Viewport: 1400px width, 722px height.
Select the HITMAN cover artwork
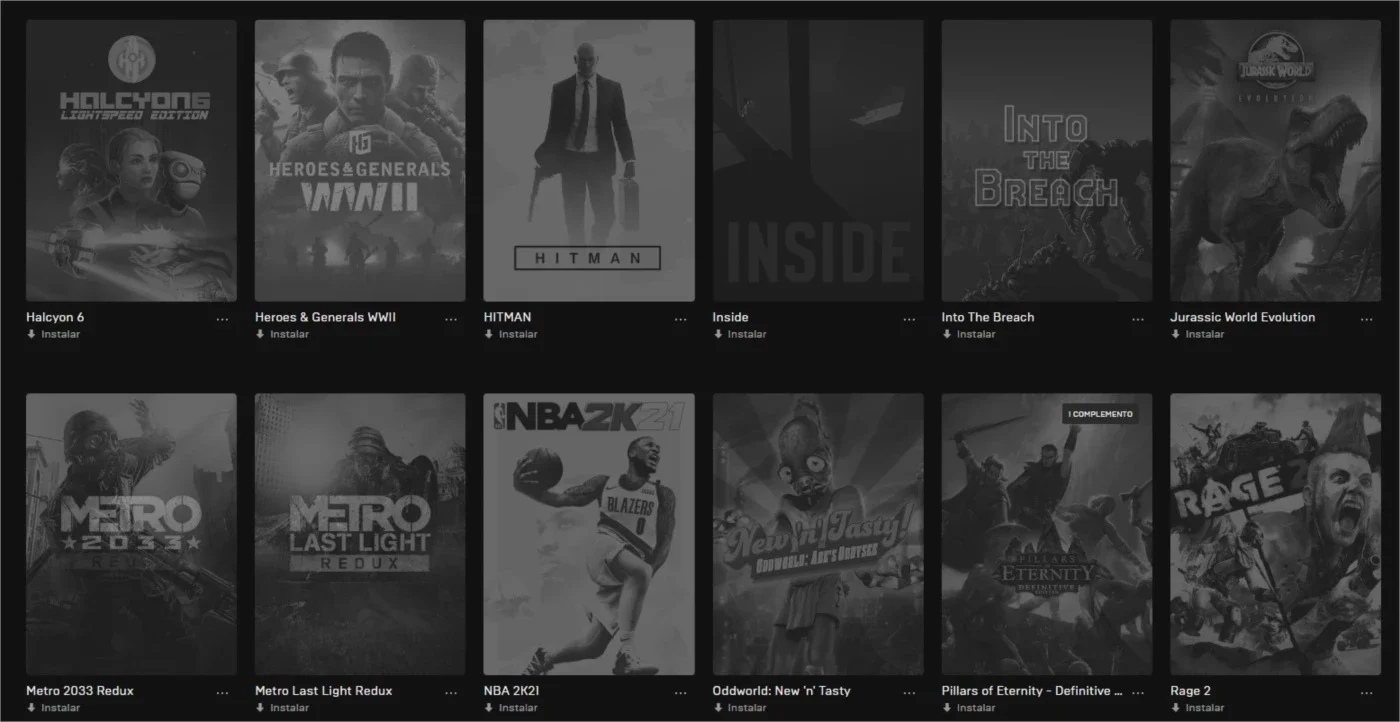(x=589, y=161)
